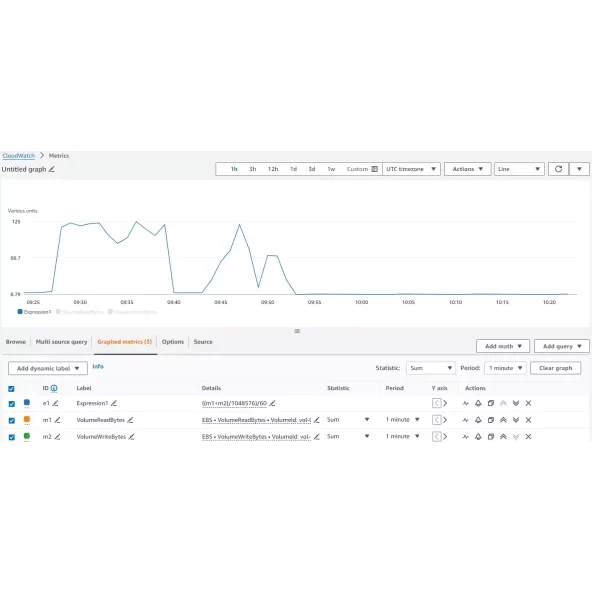Open the Add dynamic label dropdown
This screenshot has height=592, width=592.
[48, 368]
